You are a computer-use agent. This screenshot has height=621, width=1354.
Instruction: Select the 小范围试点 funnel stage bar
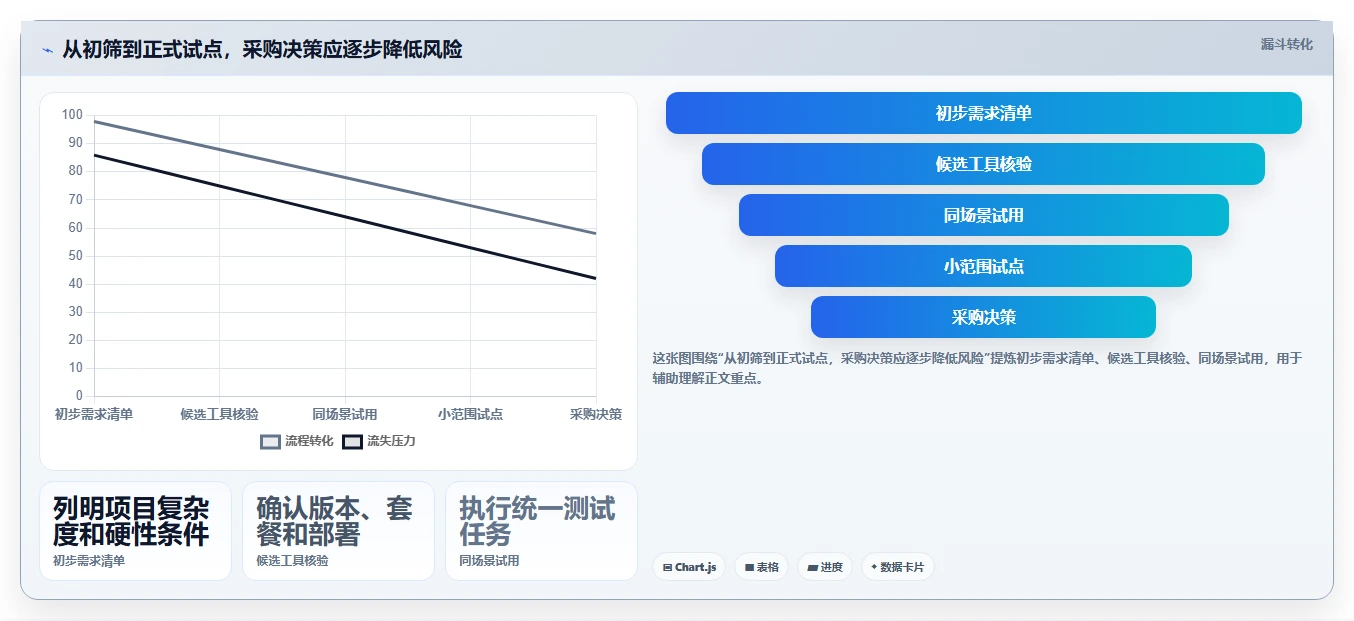[x=984, y=266]
